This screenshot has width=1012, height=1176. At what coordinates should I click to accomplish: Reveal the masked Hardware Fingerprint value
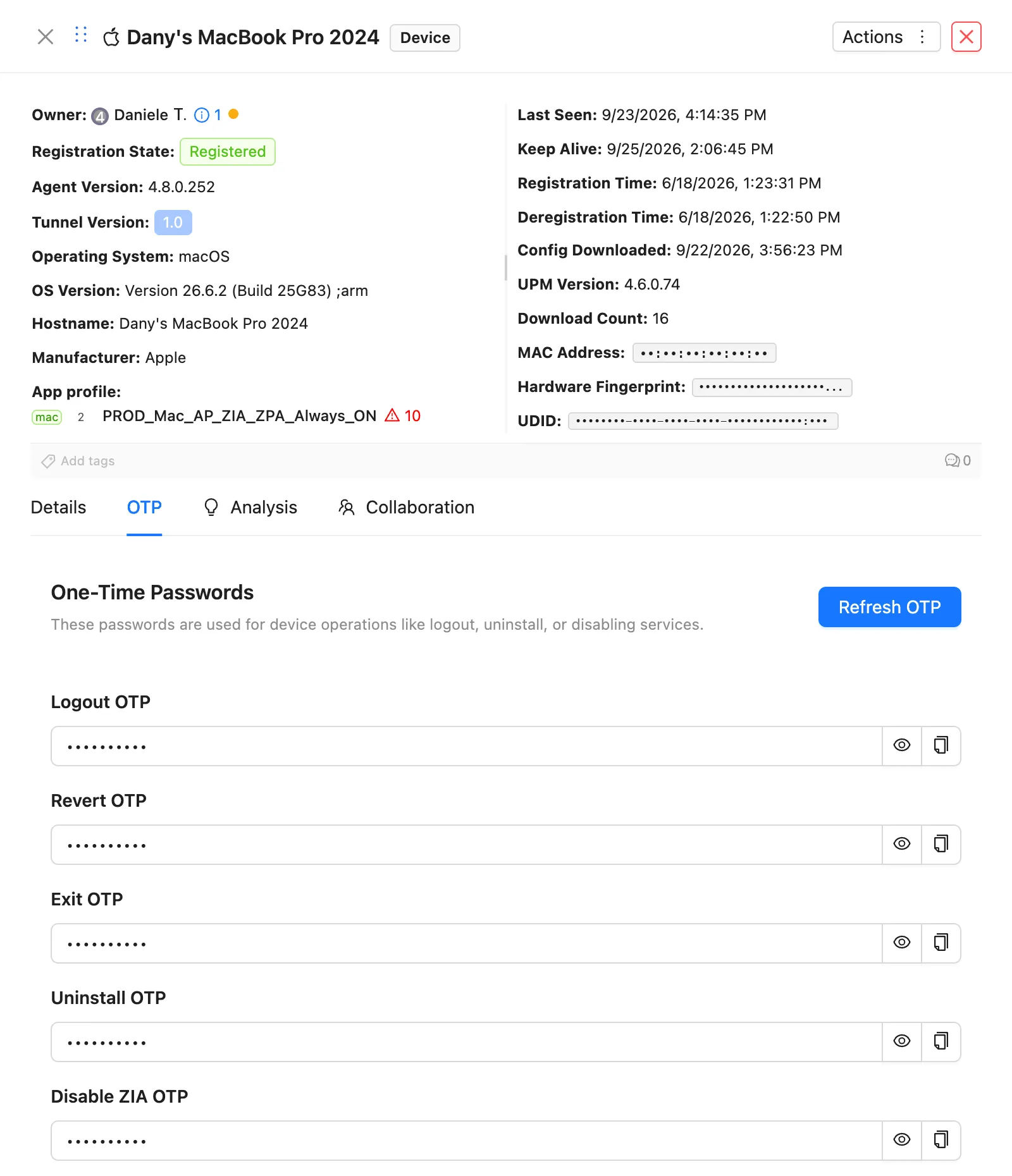pyautogui.click(x=772, y=387)
